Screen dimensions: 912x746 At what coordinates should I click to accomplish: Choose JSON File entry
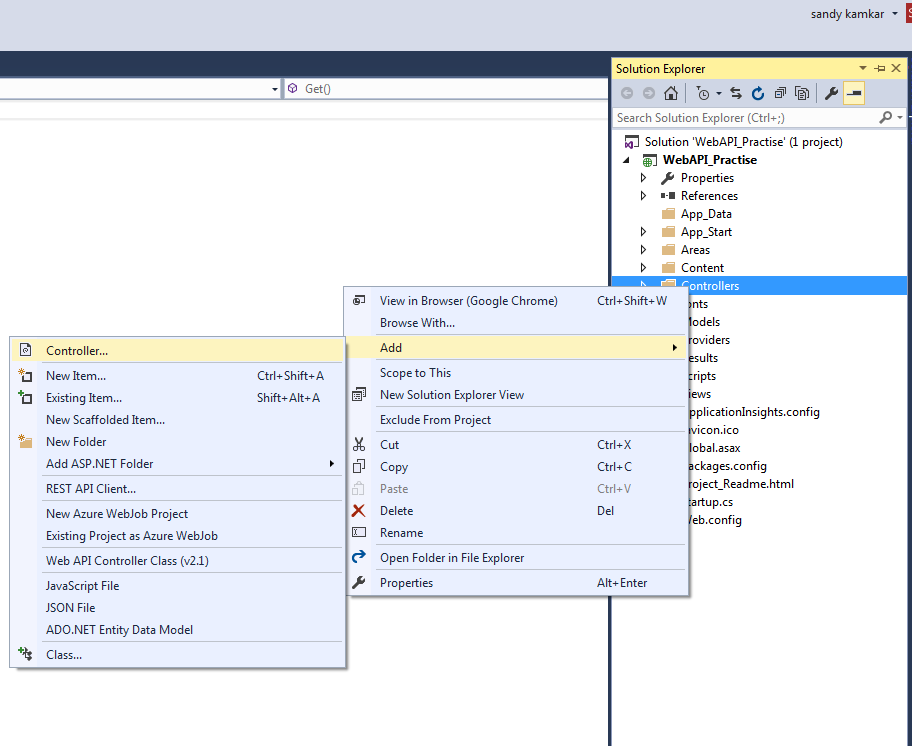177,608
